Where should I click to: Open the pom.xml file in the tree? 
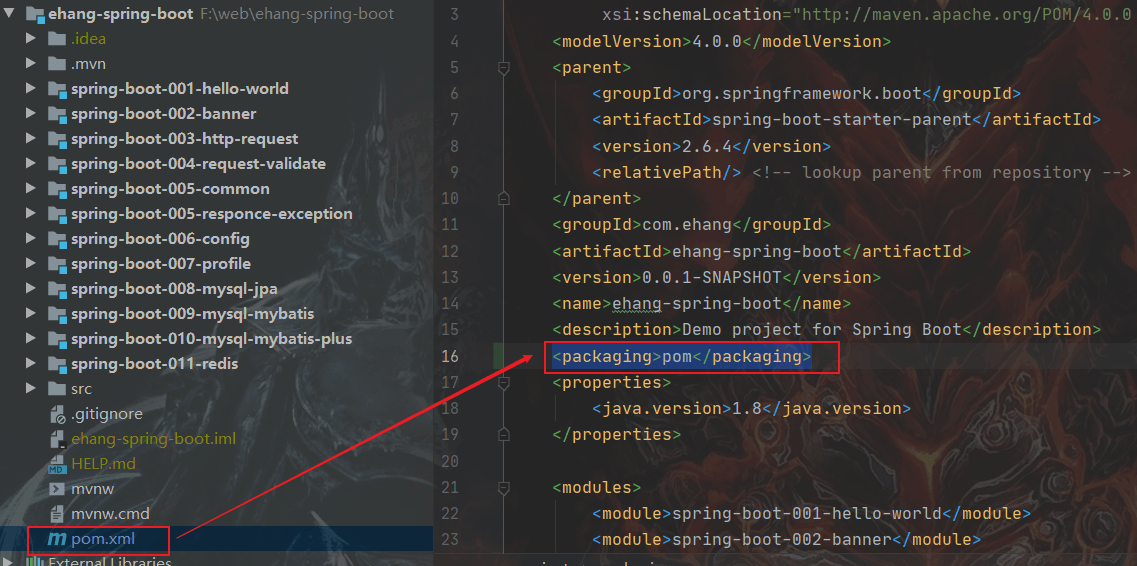(103, 539)
